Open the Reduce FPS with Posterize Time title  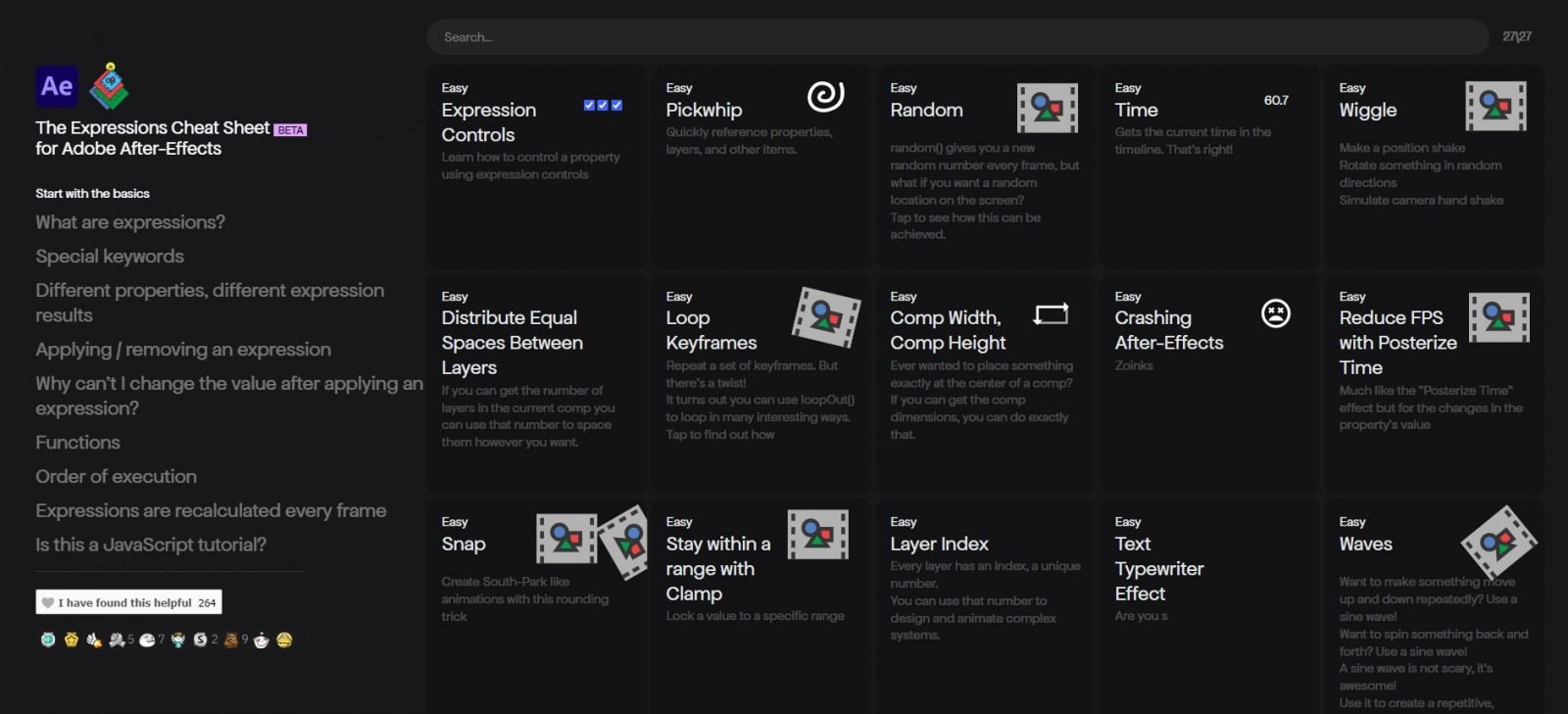(1397, 343)
